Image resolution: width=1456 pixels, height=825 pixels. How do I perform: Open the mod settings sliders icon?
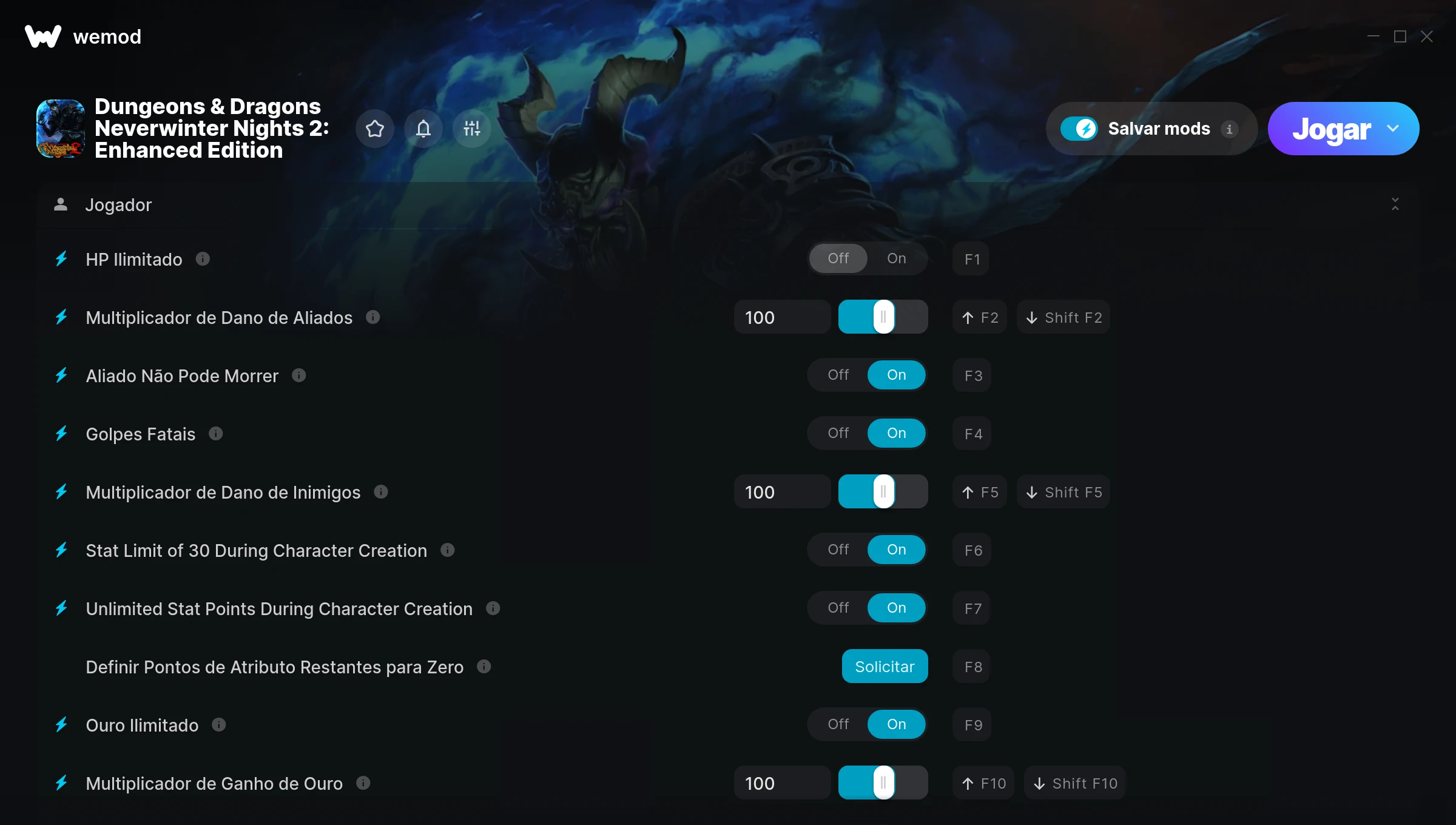coord(472,129)
